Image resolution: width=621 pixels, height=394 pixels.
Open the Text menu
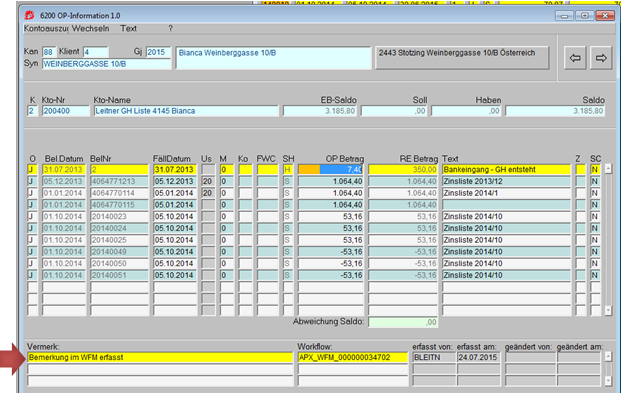[128, 29]
